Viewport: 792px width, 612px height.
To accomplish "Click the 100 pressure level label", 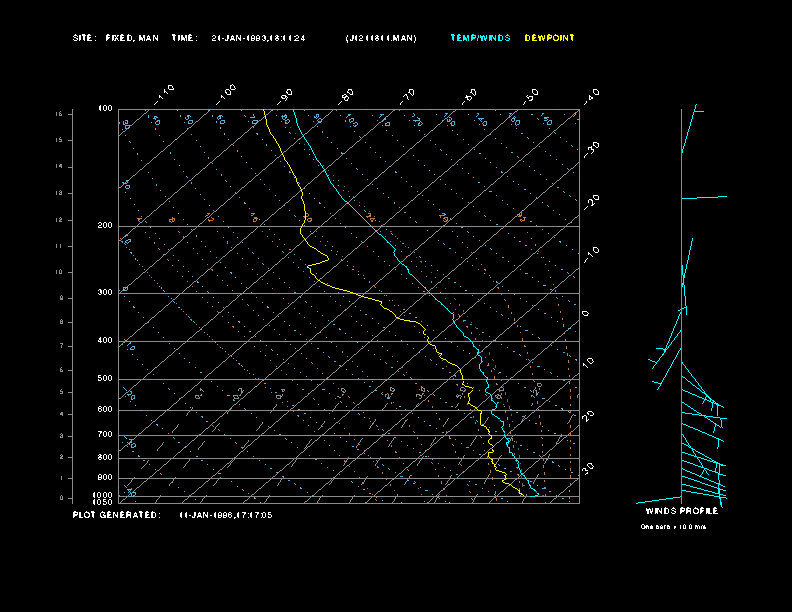I will 105,108.
